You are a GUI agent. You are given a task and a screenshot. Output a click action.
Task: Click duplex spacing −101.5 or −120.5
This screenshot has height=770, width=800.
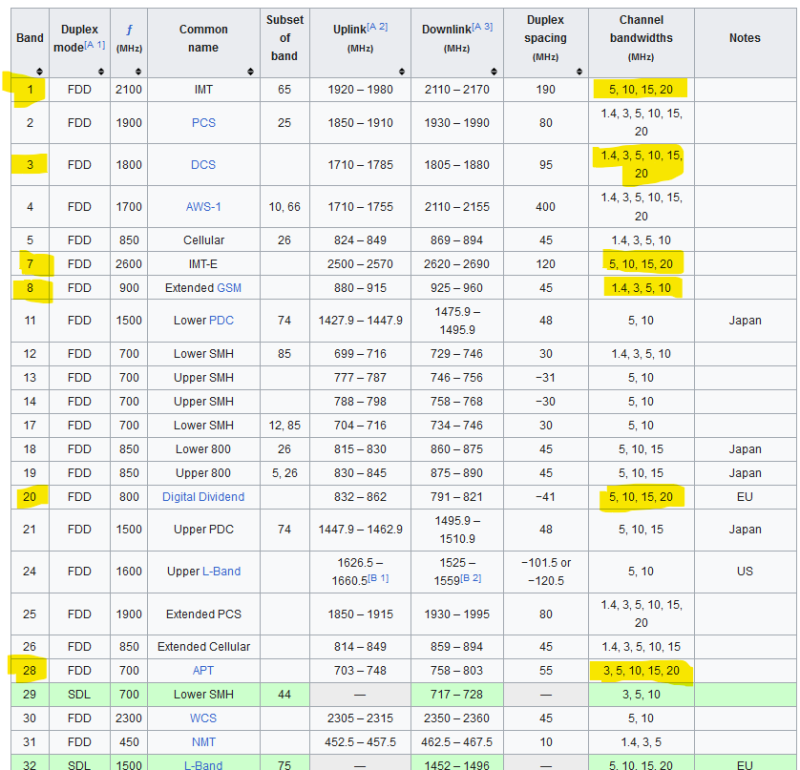tap(545, 572)
